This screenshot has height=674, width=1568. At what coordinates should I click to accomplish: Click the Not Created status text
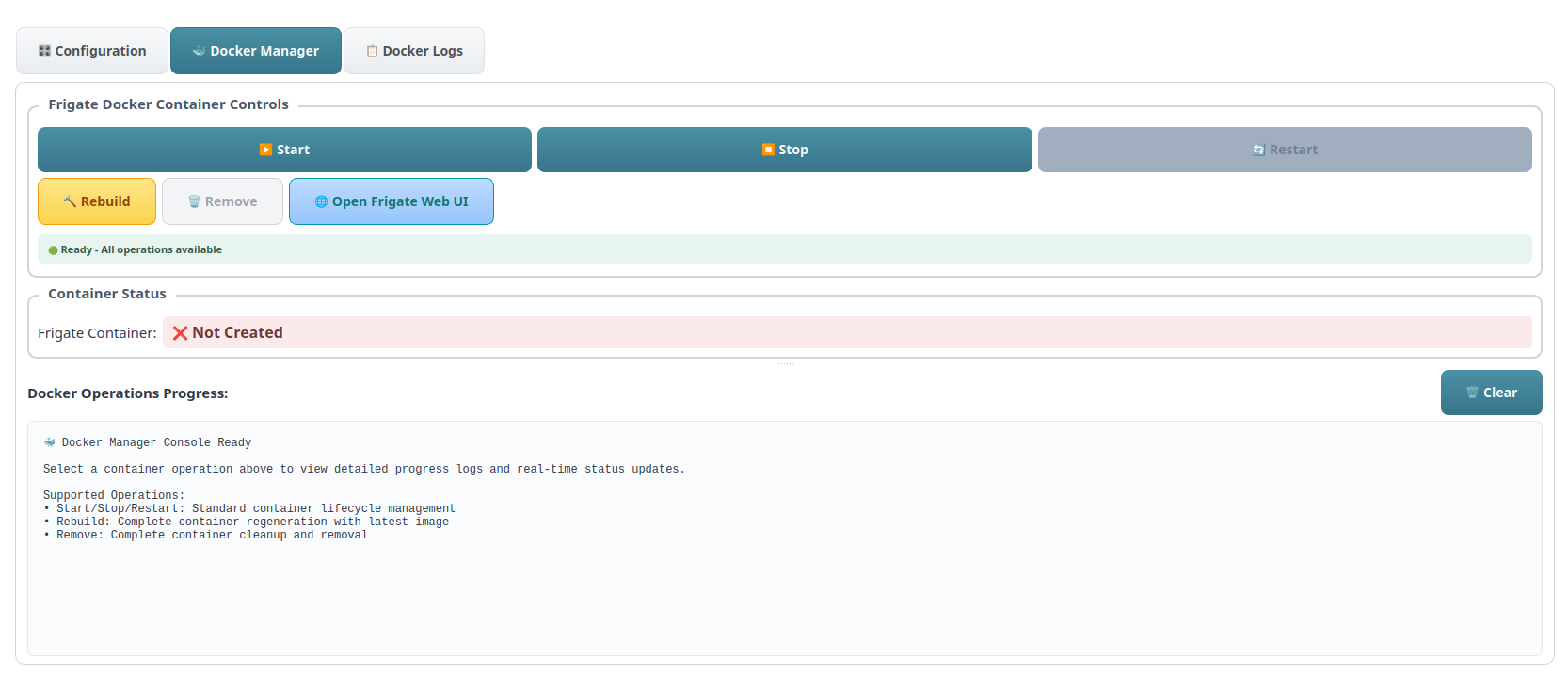[x=237, y=332]
